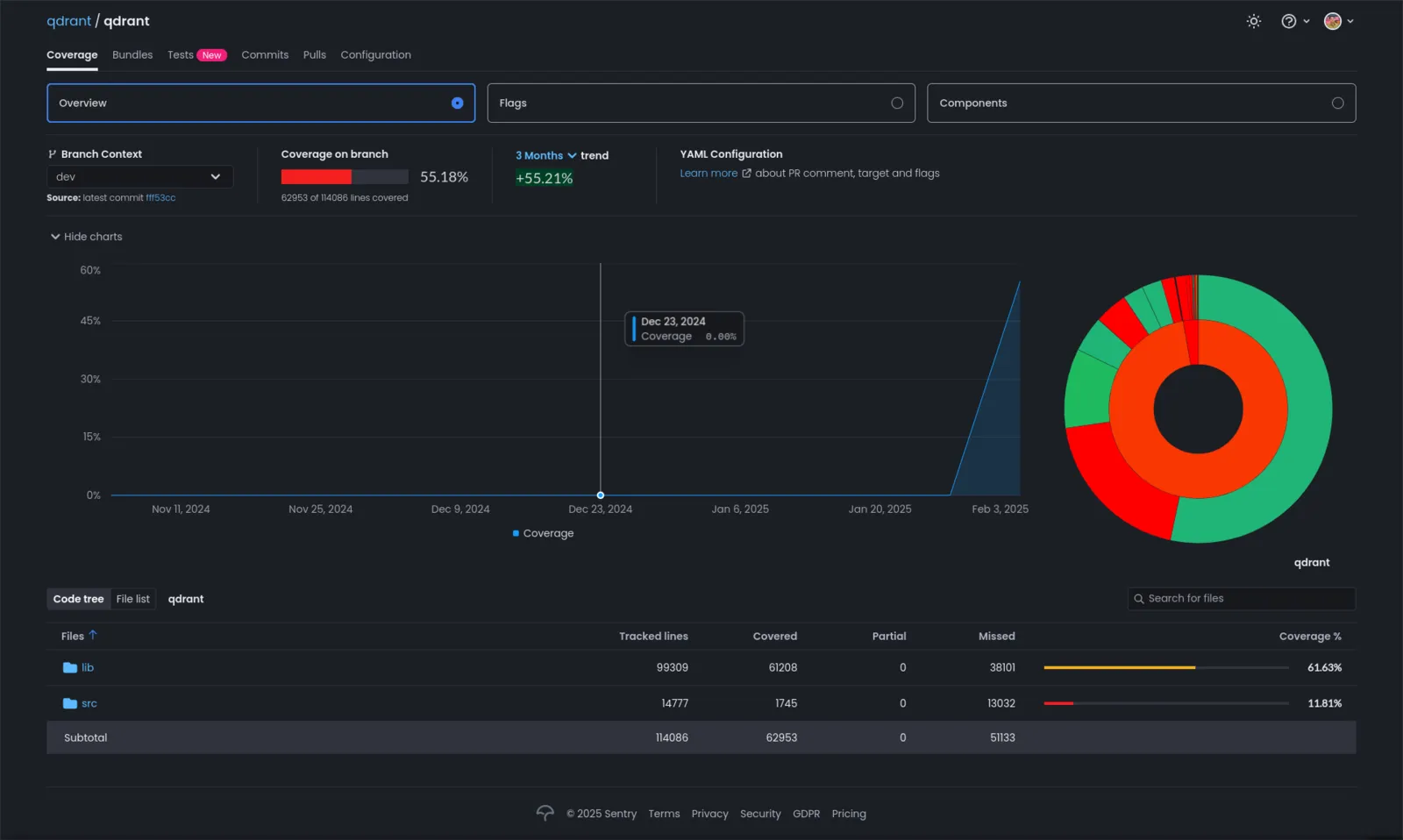Click the branch icon next to Branch Context

52,154
